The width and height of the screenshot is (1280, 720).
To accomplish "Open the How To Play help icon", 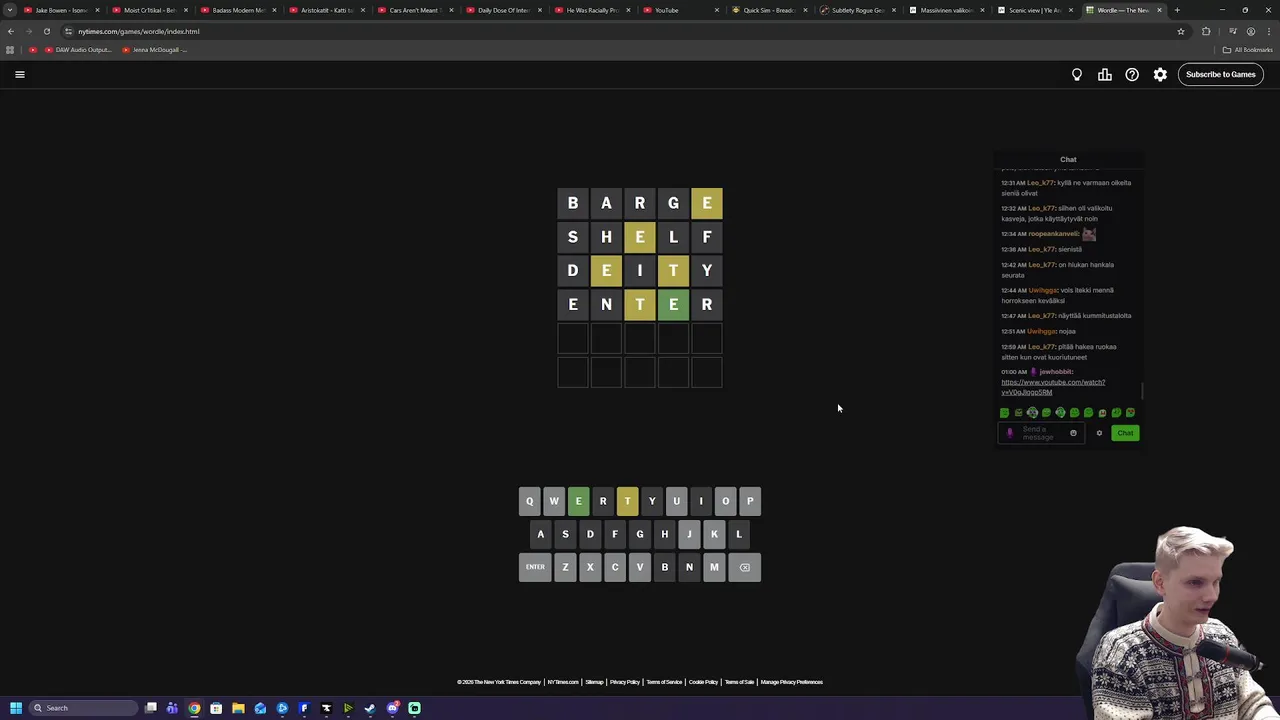I will point(1132,74).
